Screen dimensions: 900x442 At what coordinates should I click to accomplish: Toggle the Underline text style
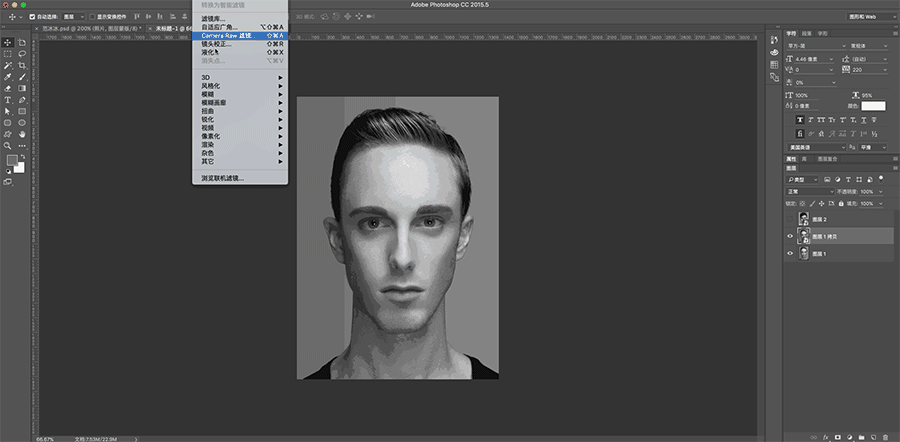pos(863,119)
